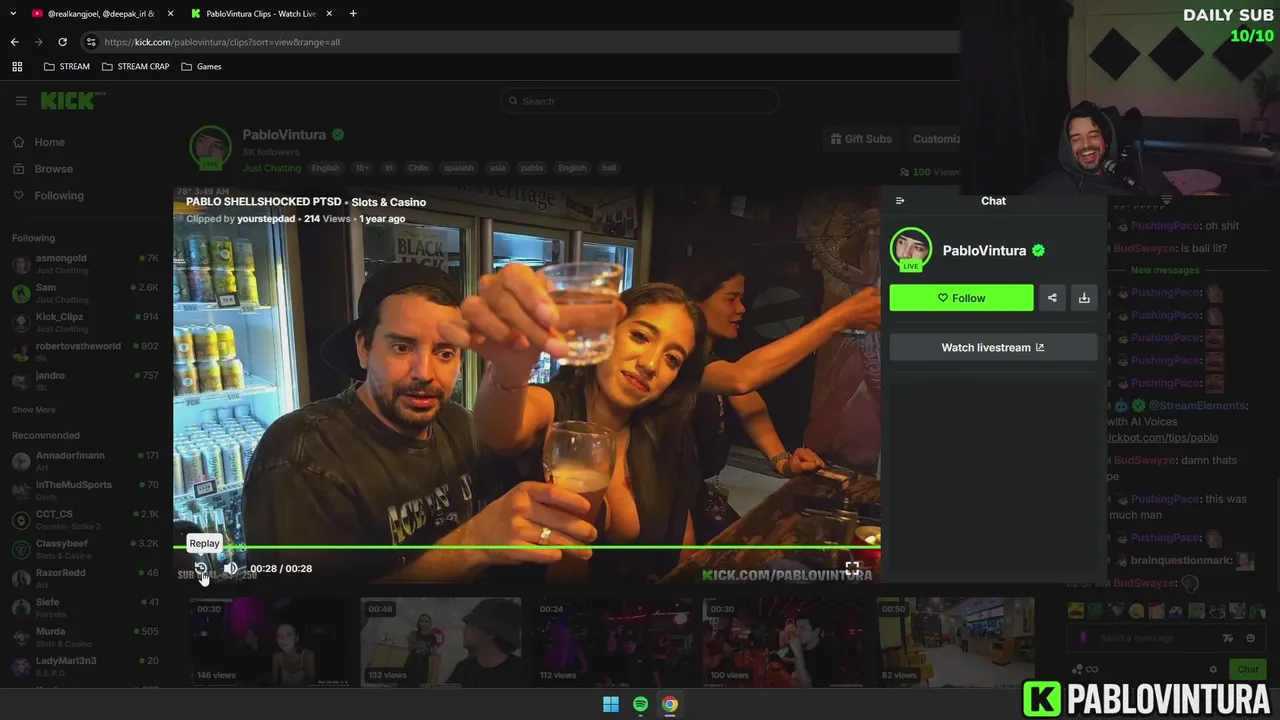Go back with the browser back arrow
This screenshot has height=720, width=1280.
[x=14, y=42]
